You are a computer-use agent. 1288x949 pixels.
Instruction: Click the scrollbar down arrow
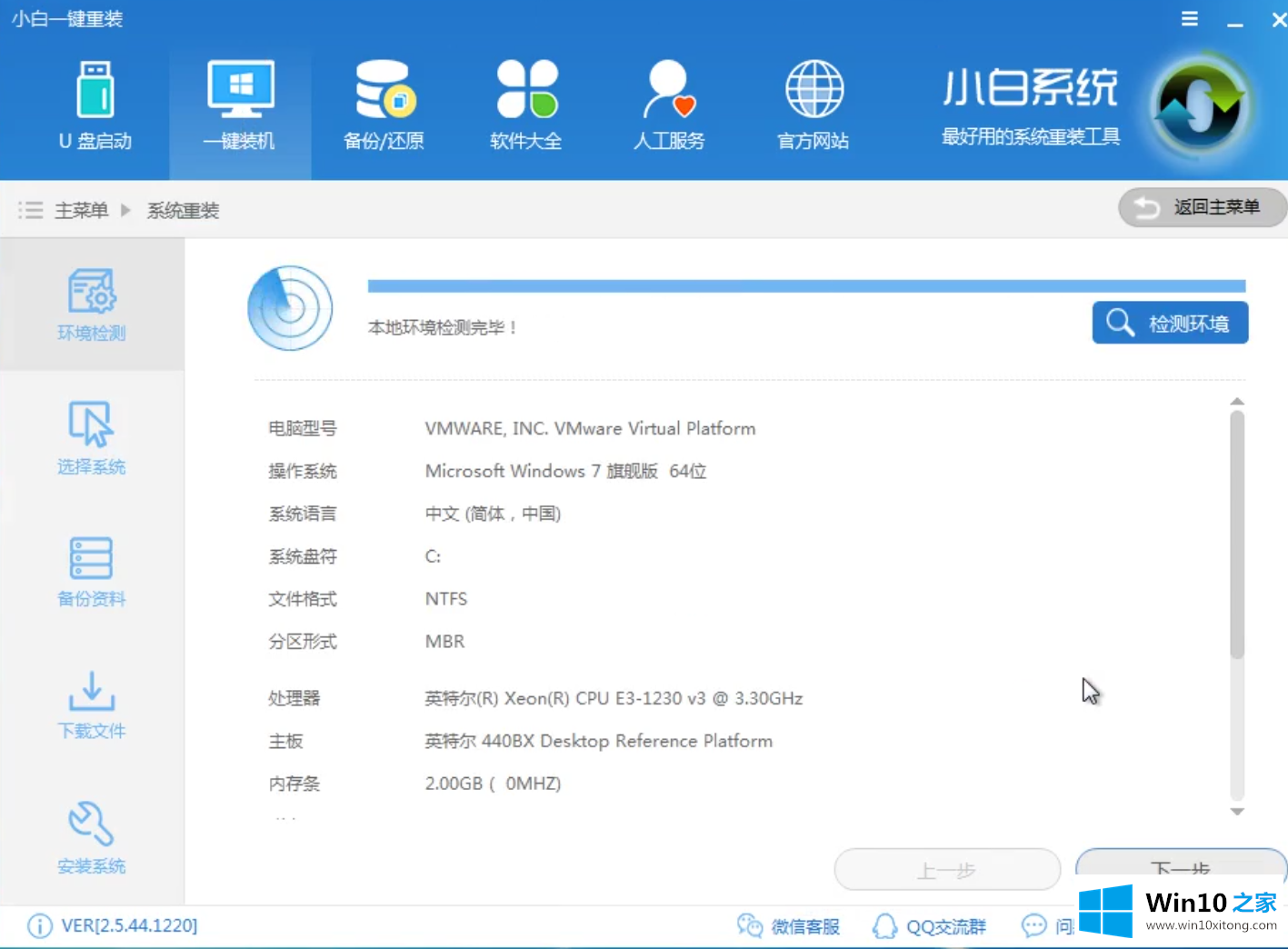tap(1237, 811)
